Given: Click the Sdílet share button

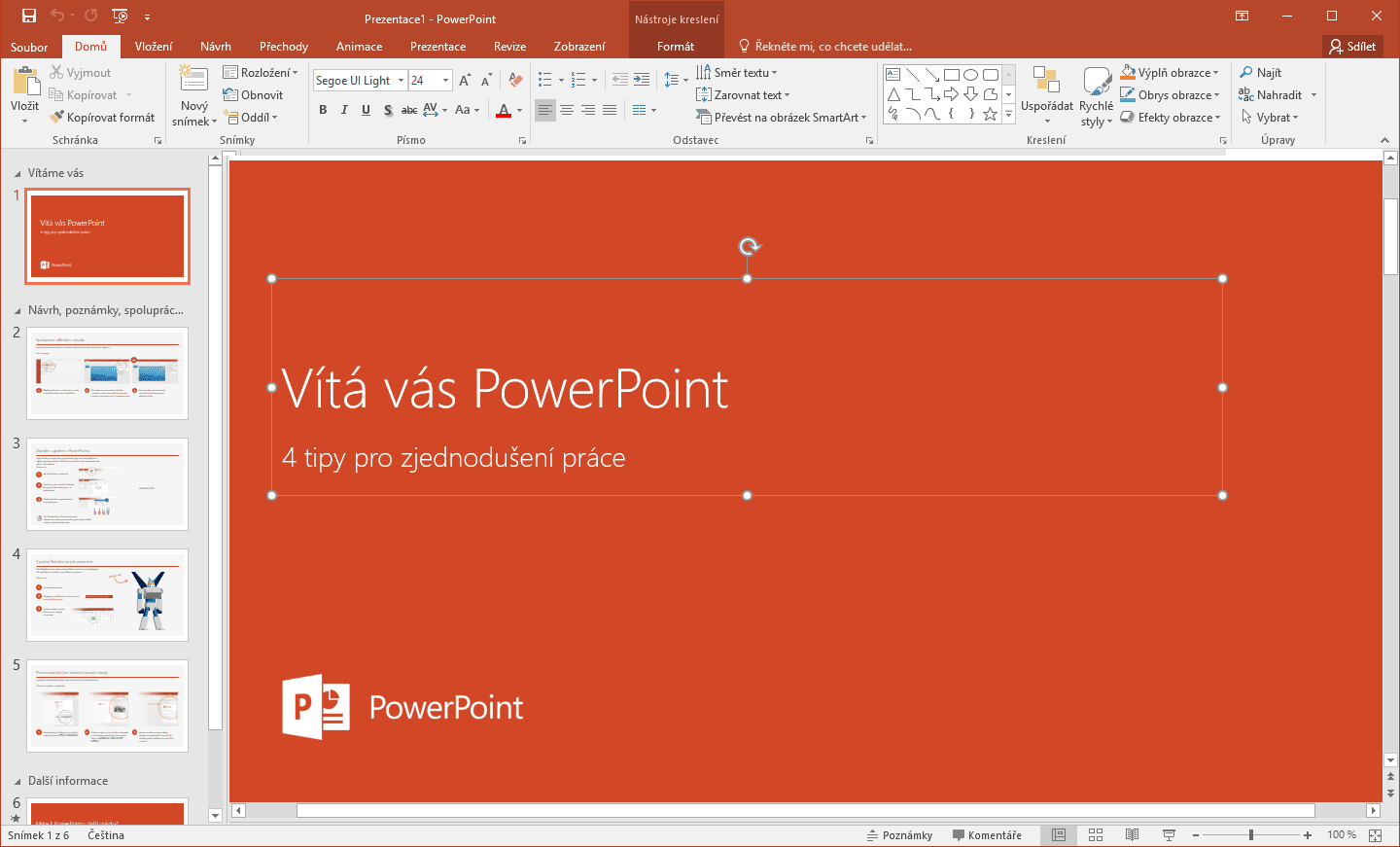Looking at the screenshot, I should click(1352, 46).
